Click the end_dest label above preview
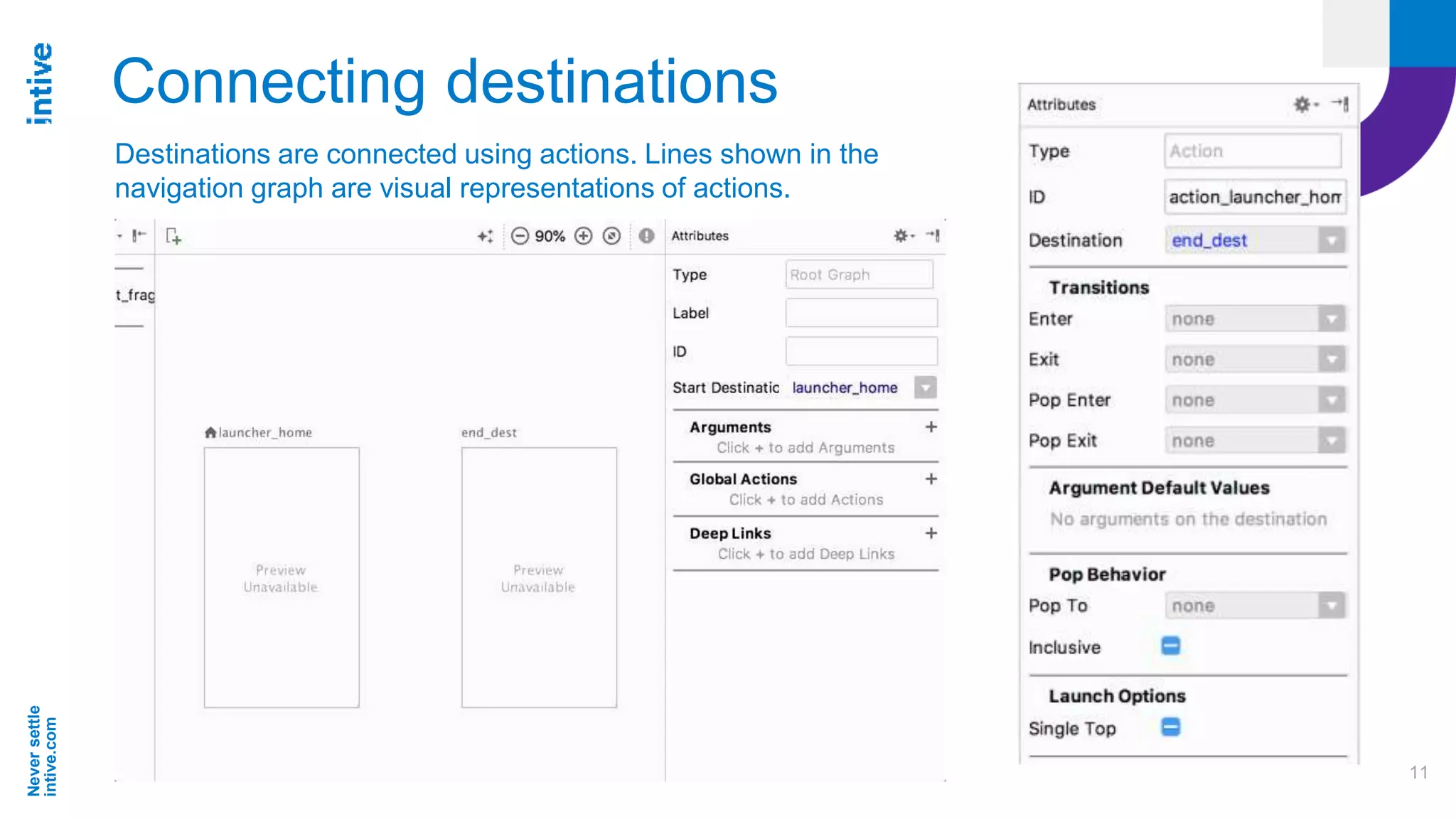The image size is (1456, 819). tap(489, 432)
